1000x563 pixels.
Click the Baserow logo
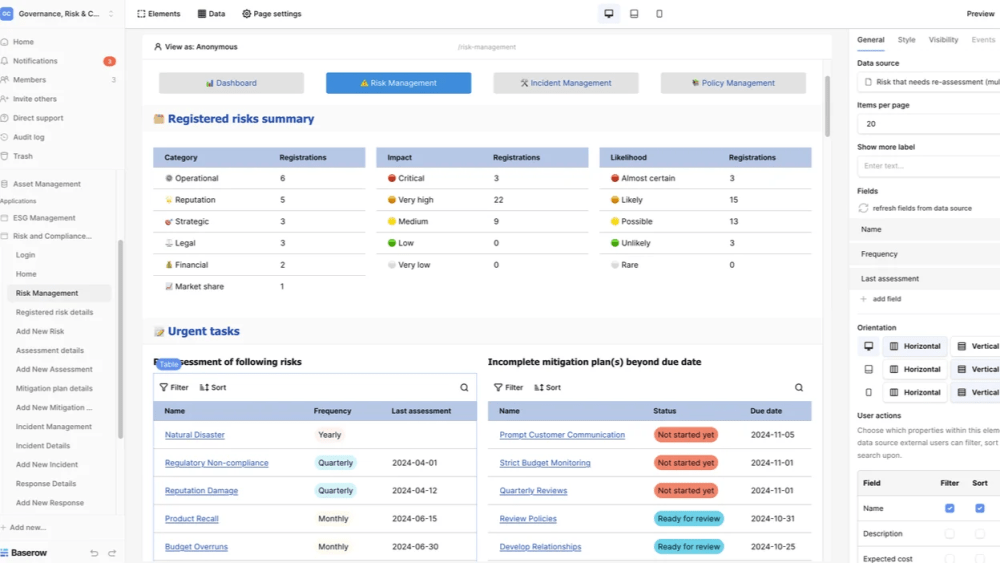[24, 553]
